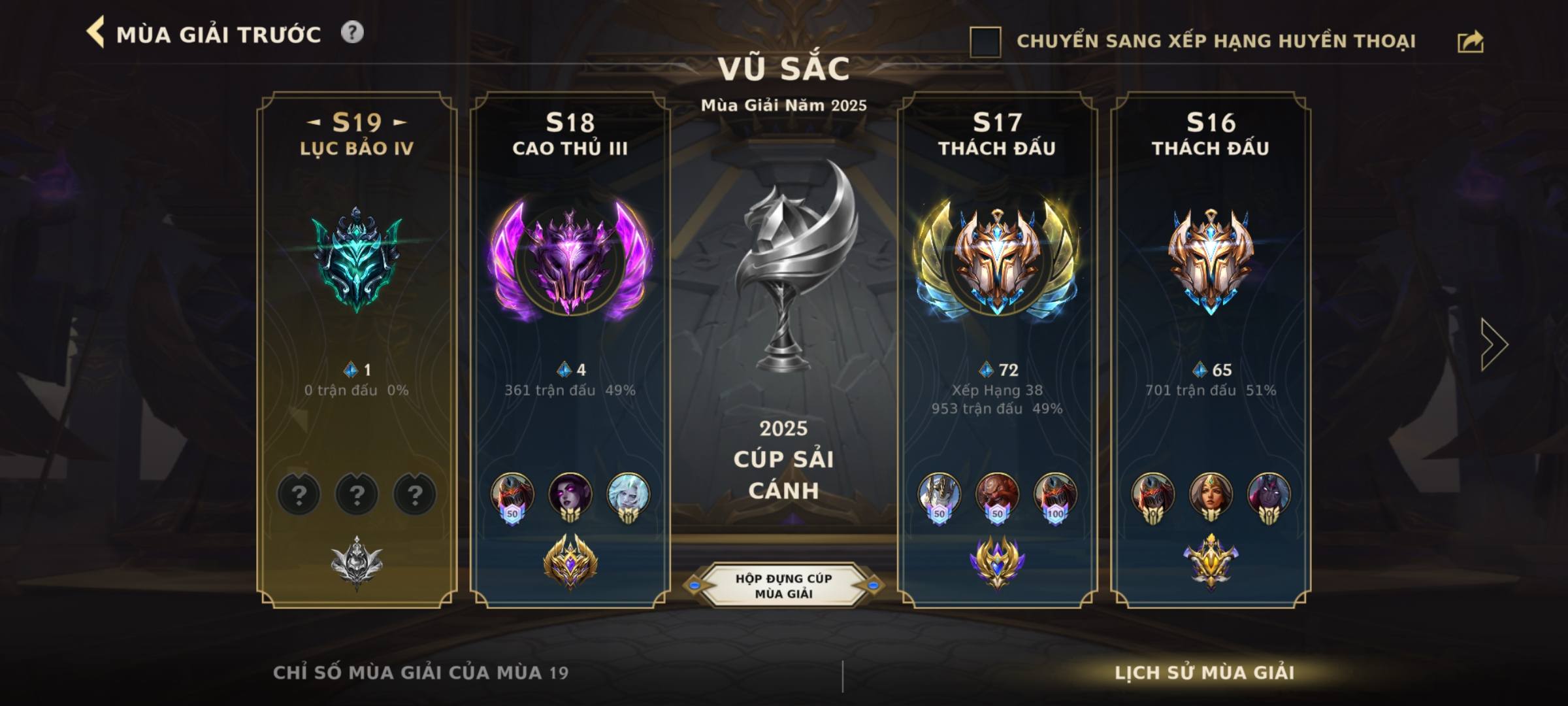Click the share icon at top right
The width and height of the screenshot is (1568, 706).
(x=1470, y=41)
